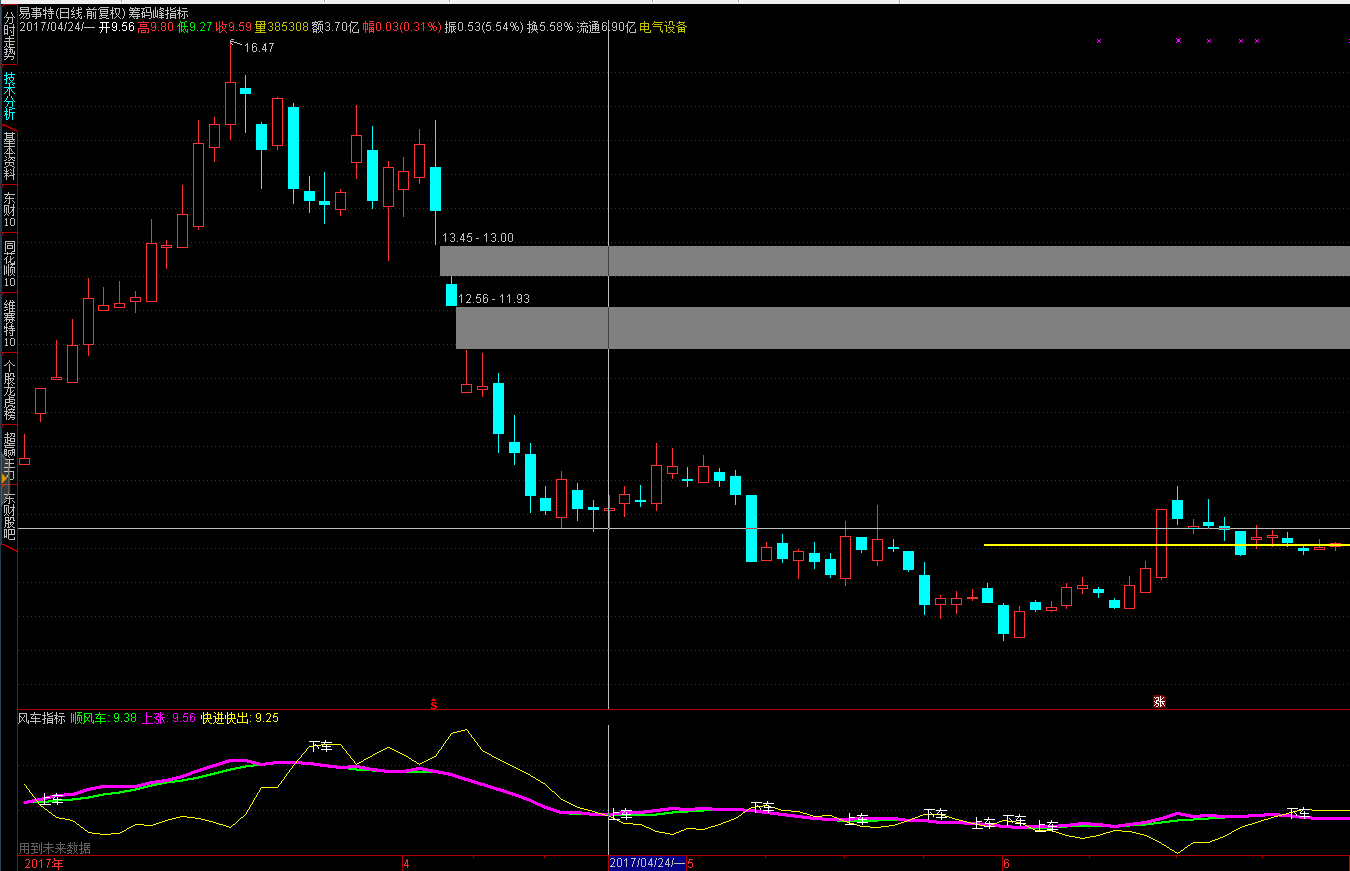Go to the 东财股吧 sidebar tab
The image size is (1350, 871).
point(9,516)
